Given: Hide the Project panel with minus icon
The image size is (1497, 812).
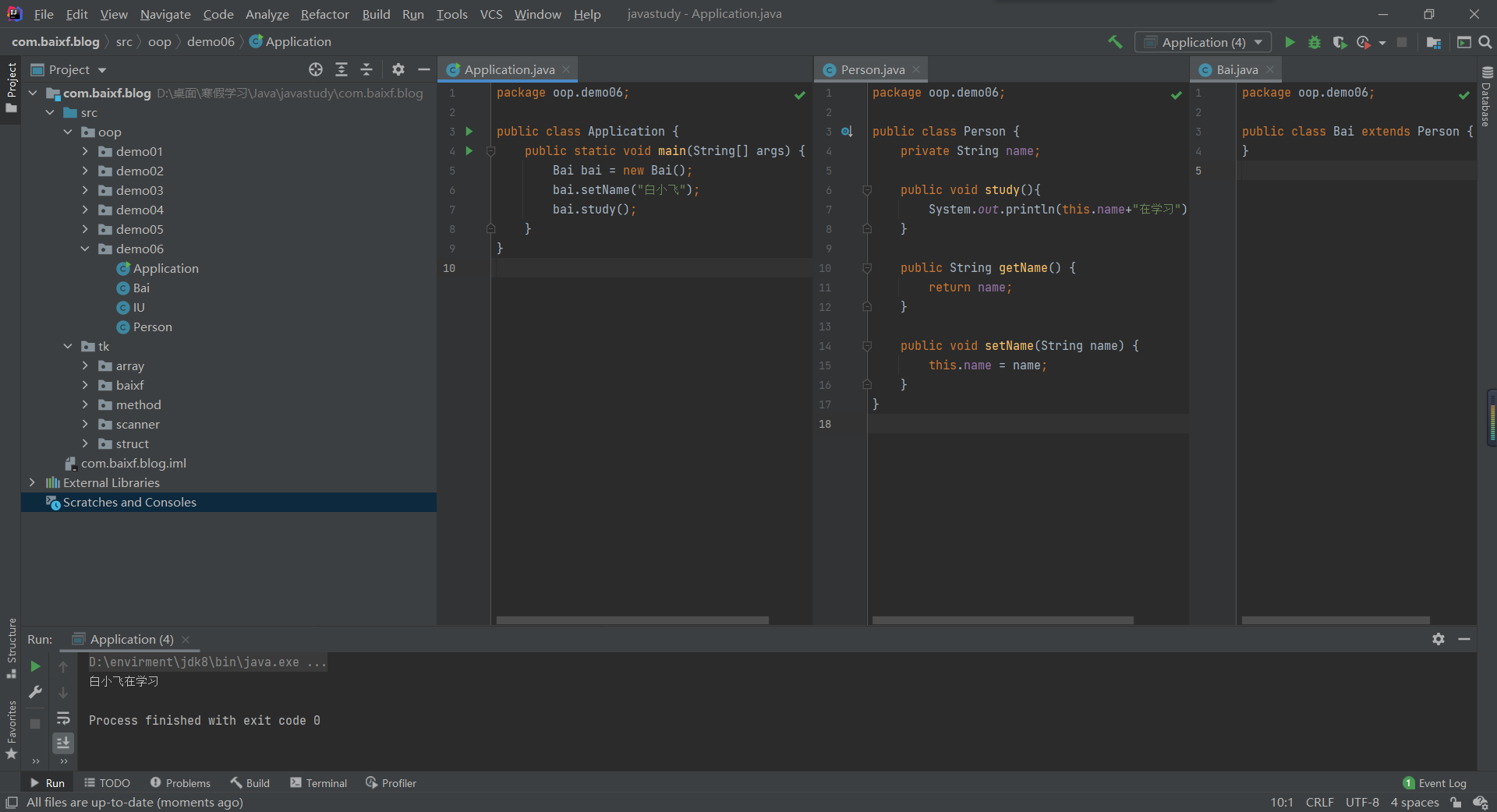Looking at the screenshot, I should point(424,69).
